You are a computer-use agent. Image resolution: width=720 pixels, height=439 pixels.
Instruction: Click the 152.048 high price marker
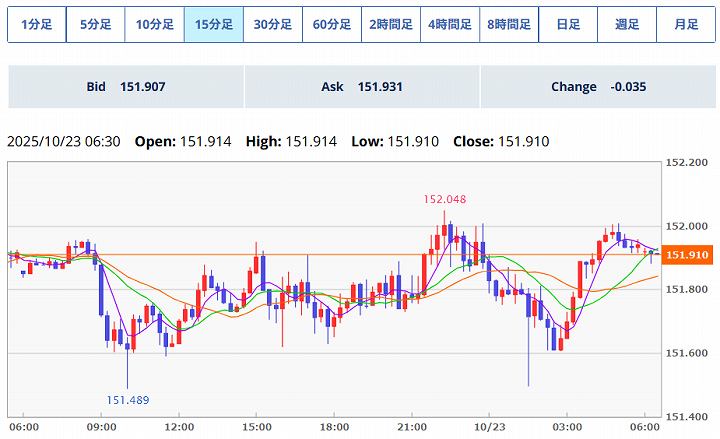point(445,199)
